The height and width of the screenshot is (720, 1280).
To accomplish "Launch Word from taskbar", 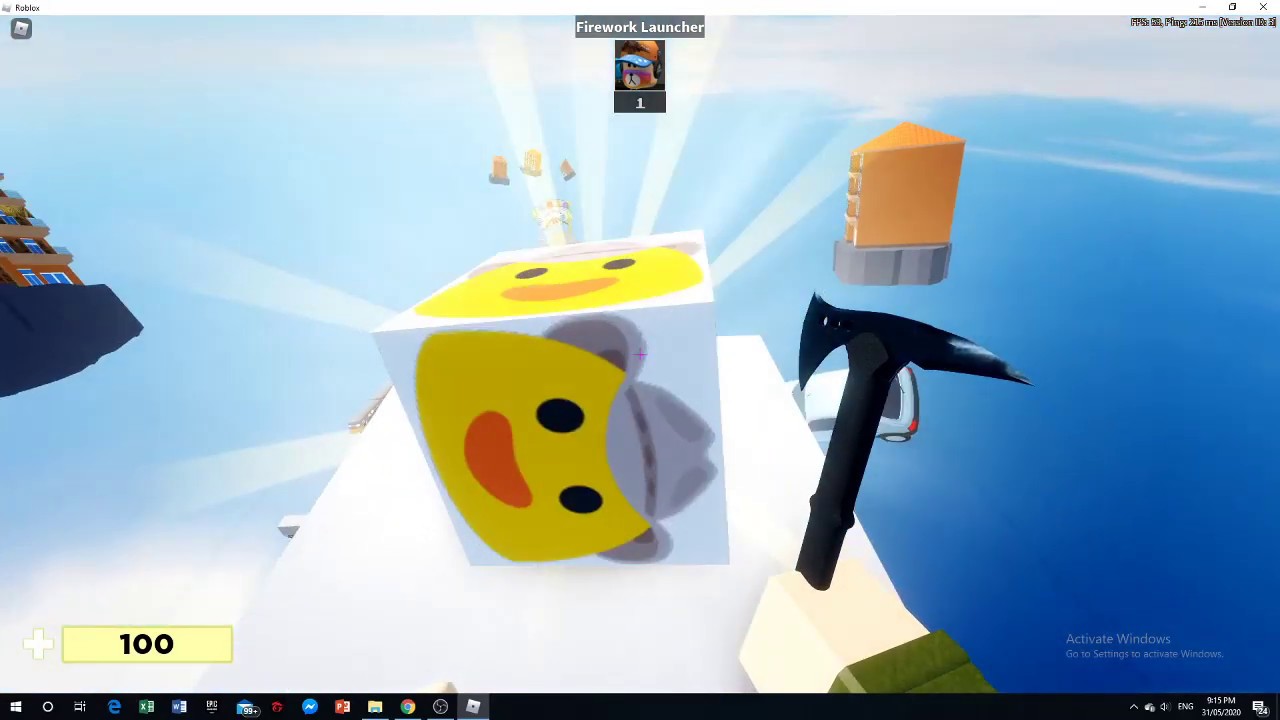I will 179,707.
